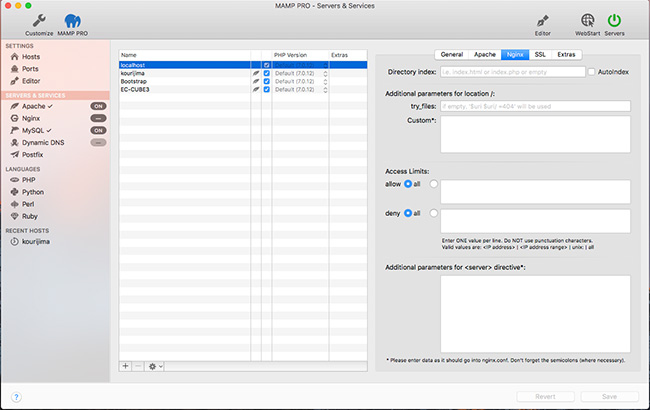Toggle the Apache ON switch
Image resolution: width=650 pixels, height=410 pixels.
tap(98, 106)
